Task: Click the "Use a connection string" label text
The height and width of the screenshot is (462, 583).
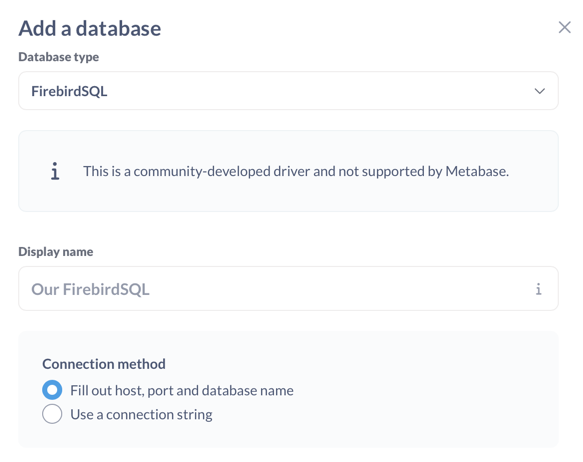Action: (x=141, y=414)
